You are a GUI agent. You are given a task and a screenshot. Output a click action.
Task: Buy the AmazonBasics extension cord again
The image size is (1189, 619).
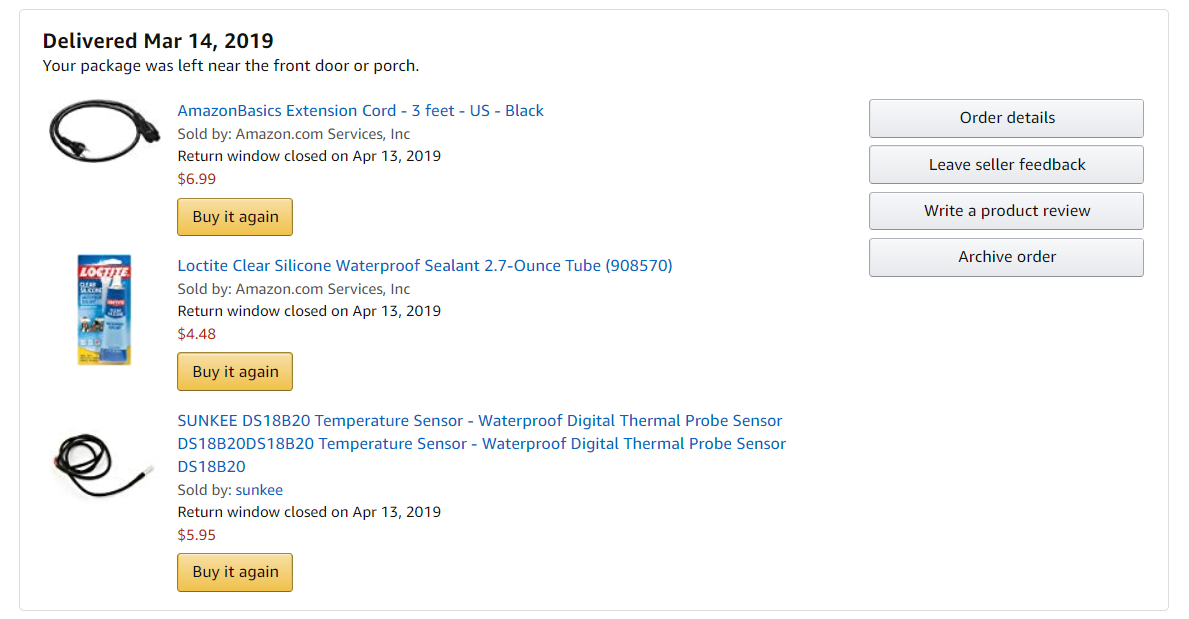pyautogui.click(x=235, y=217)
